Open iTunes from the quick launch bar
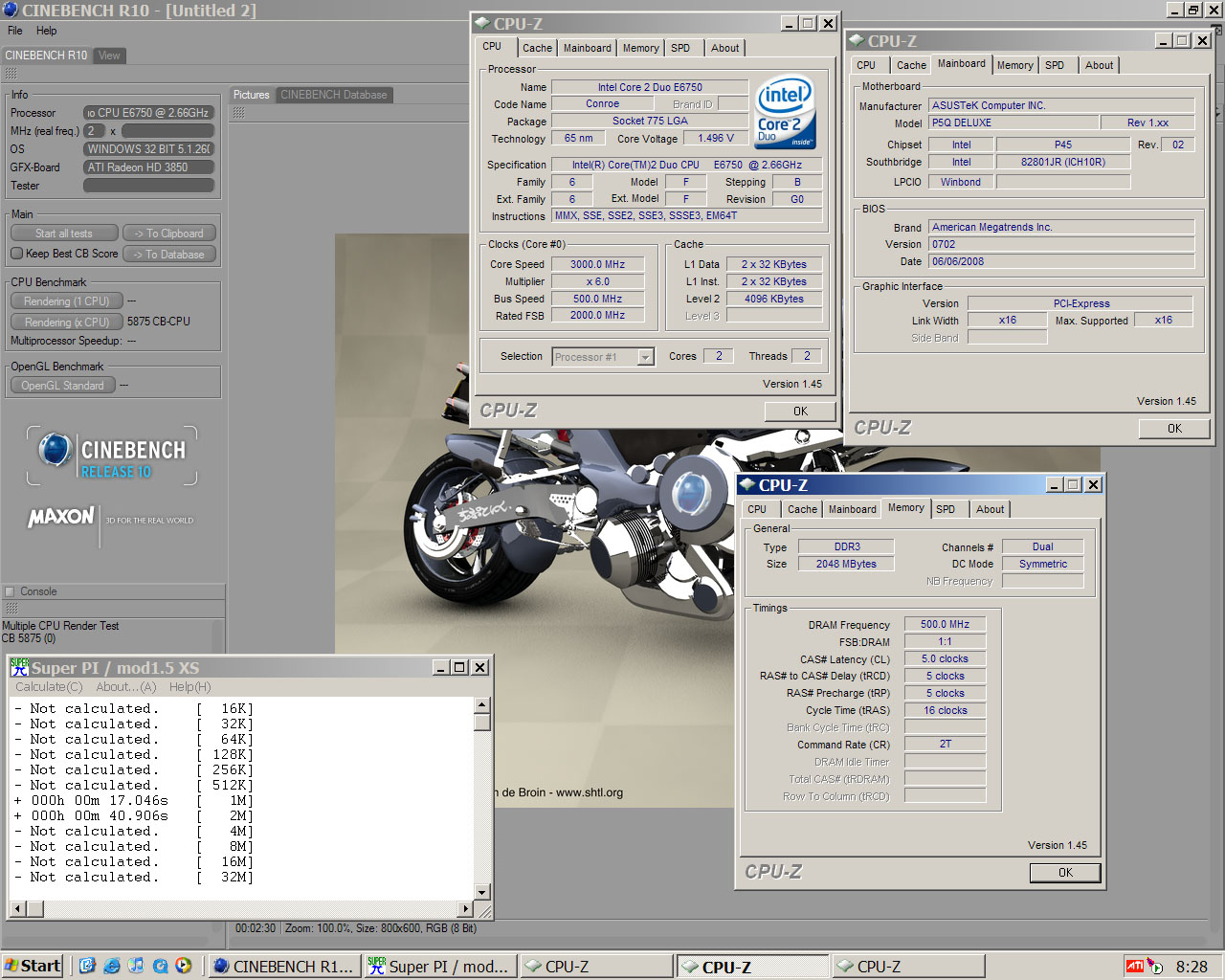The width and height of the screenshot is (1225, 980). 136,966
